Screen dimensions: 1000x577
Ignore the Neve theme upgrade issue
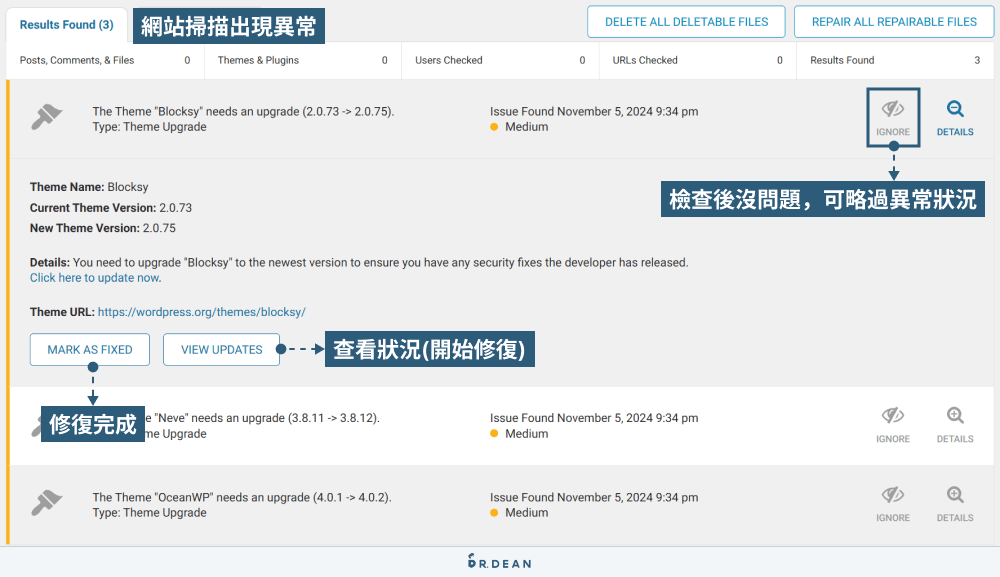point(893,424)
